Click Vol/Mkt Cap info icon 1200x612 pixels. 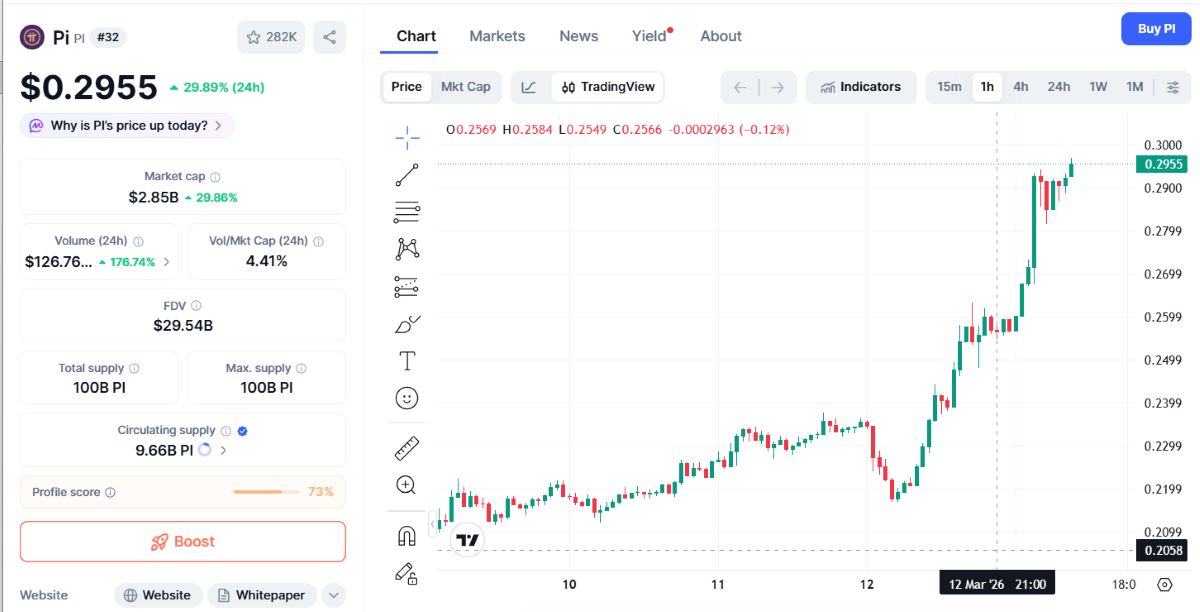[319, 241]
